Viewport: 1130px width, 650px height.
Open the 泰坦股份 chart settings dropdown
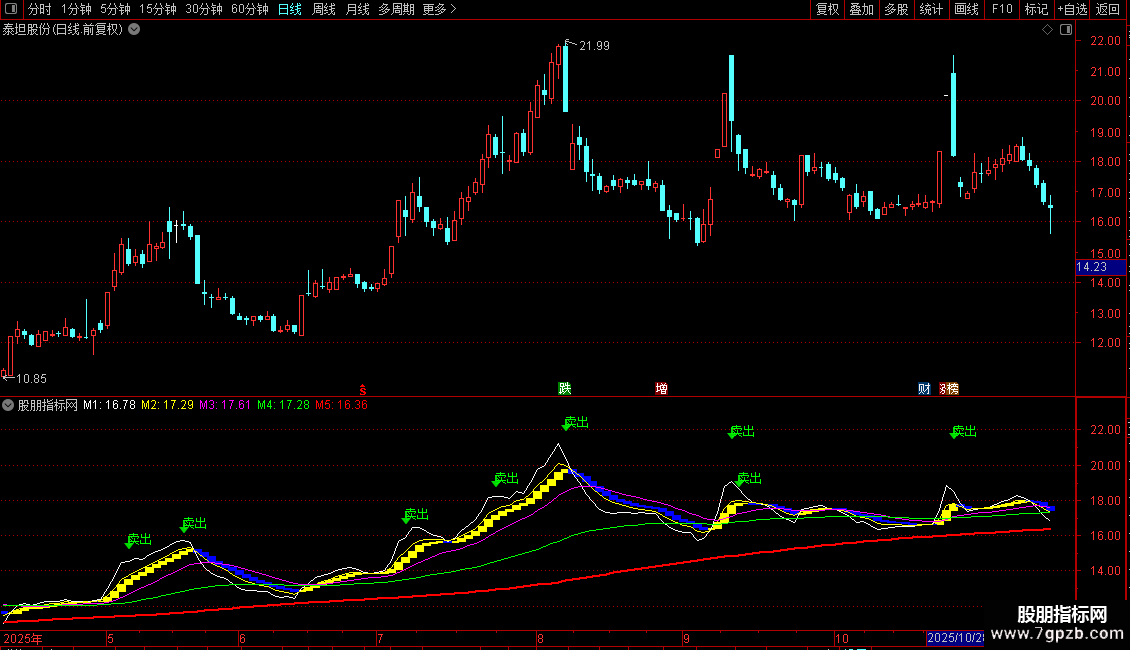(134, 30)
